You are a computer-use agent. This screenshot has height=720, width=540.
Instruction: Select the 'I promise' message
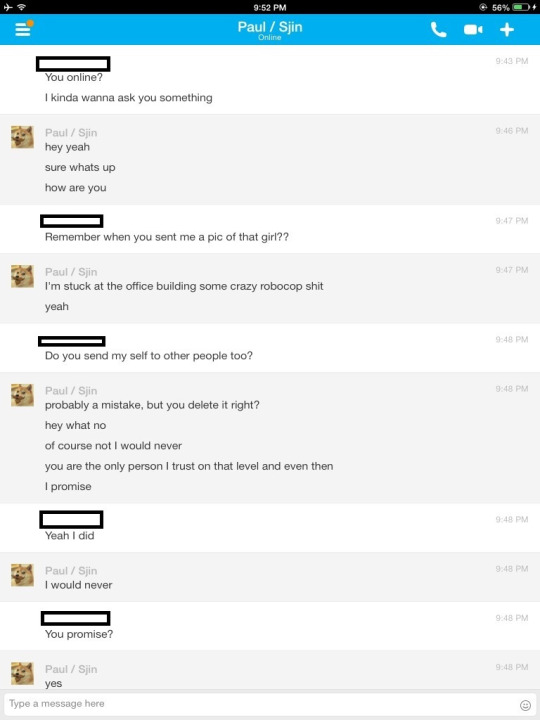(x=68, y=487)
